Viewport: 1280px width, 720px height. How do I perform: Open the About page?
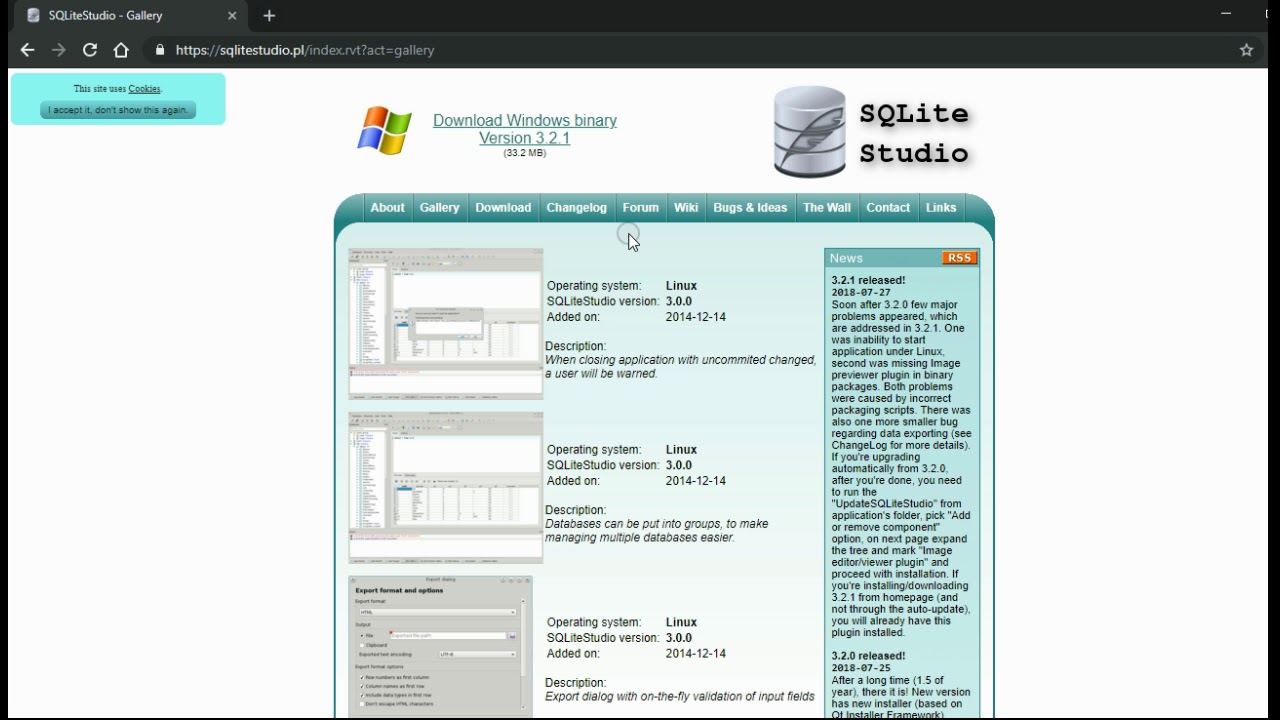coord(387,208)
